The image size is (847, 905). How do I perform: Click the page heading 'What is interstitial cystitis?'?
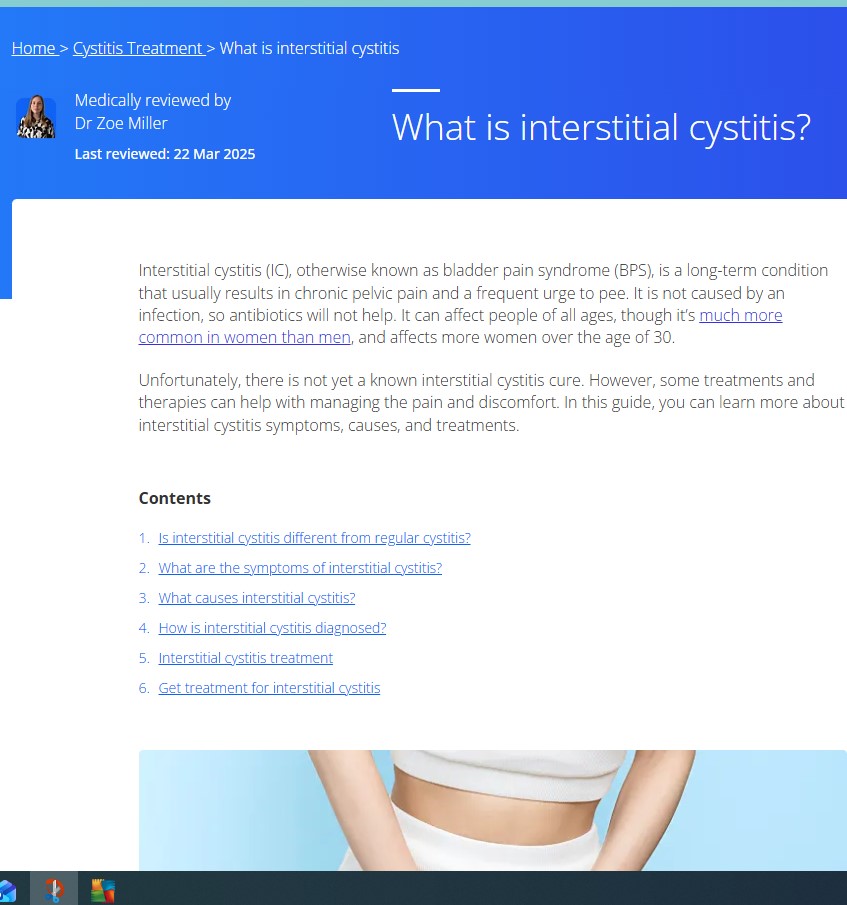(601, 128)
